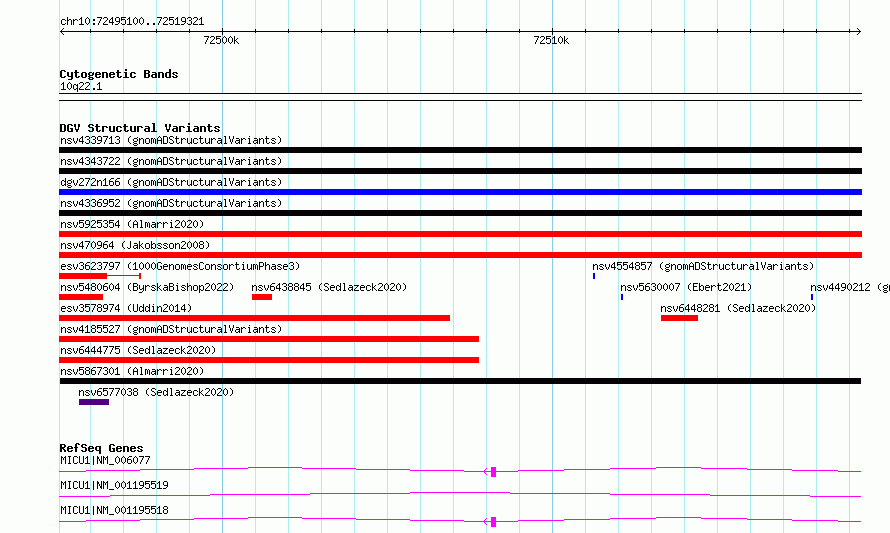This screenshot has height=533, width=890.
Task: Click the black nsv4343722 variant bar
Action: pyautogui.click(x=460, y=171)
